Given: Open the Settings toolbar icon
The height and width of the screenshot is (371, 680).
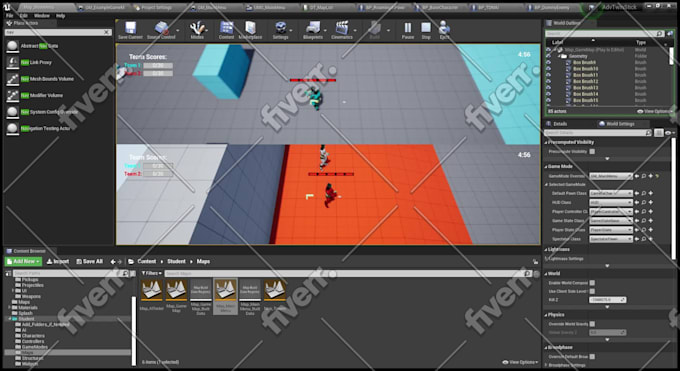Looking at the screenshot, I should point(280,30).
